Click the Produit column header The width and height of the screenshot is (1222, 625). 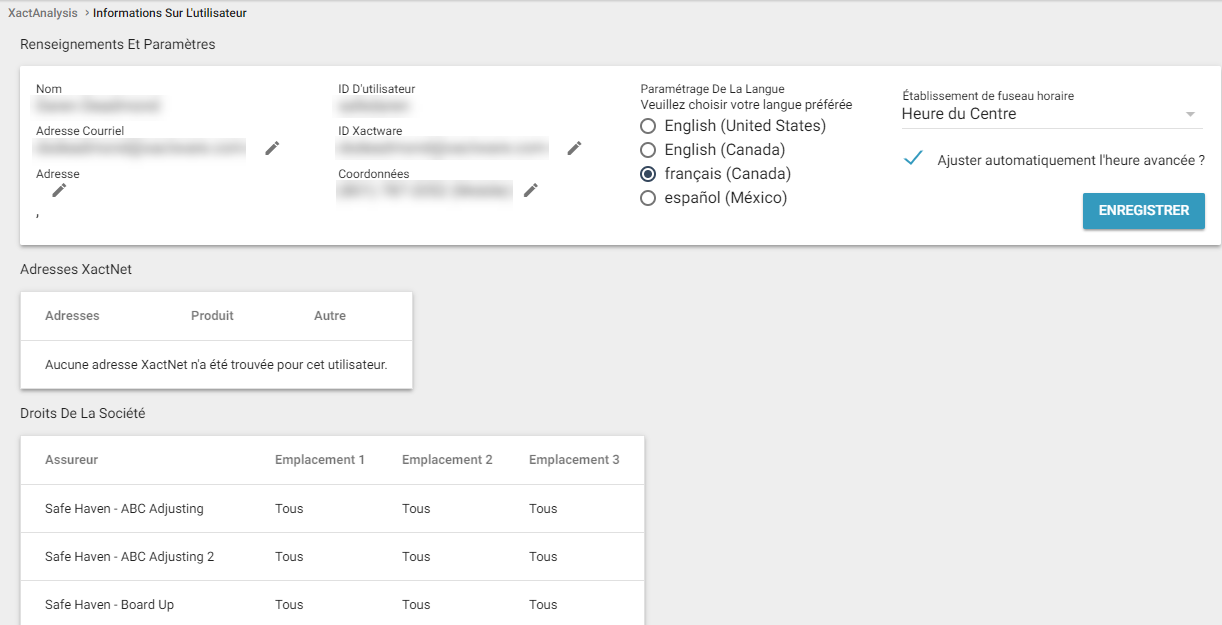212,316
